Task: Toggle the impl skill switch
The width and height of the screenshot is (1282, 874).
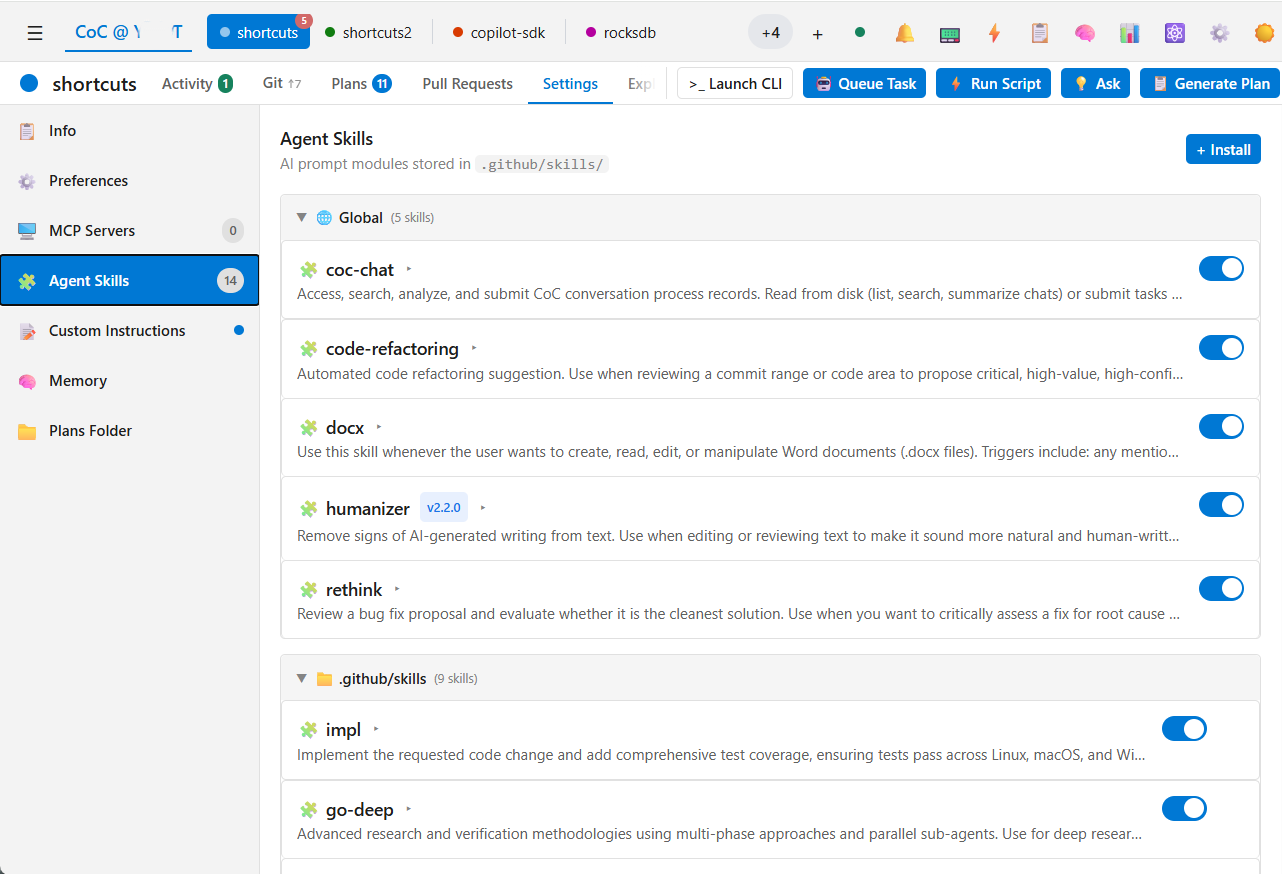Action: point(1184,728)
